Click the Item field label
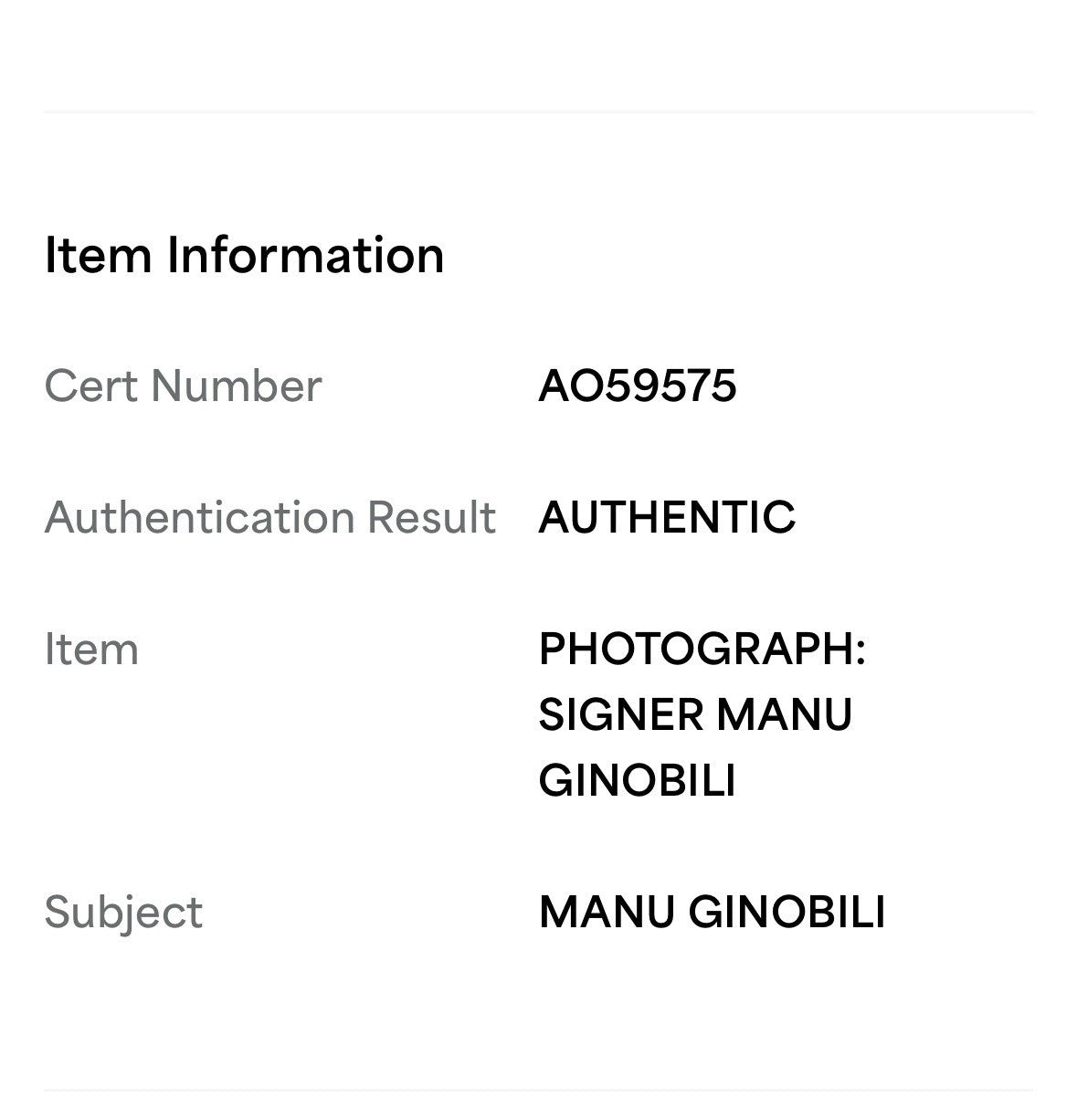Screen dimensions: 1077x1120 click(x=91, y=649)
